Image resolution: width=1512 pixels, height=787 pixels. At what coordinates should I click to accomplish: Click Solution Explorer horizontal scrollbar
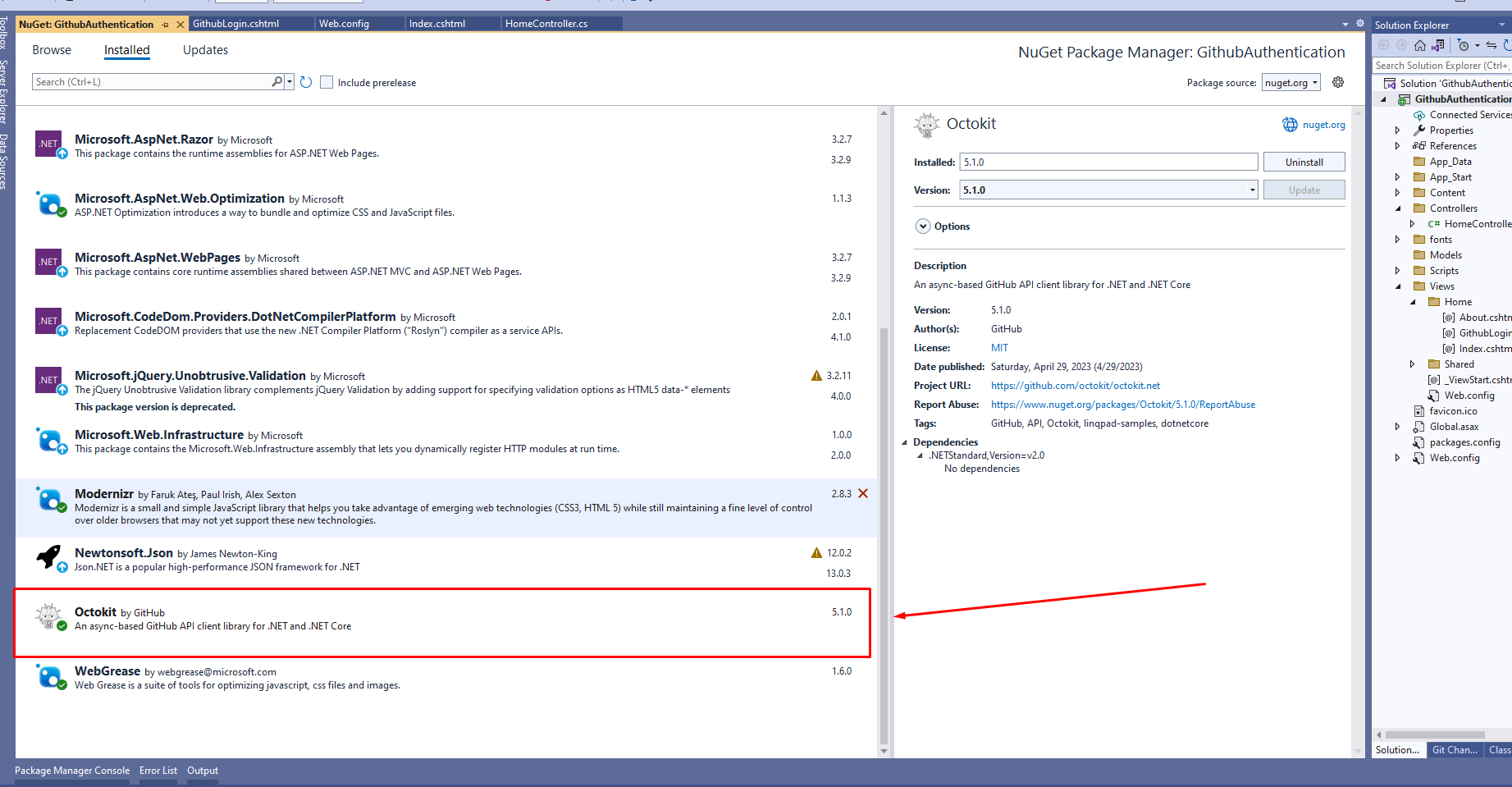click(1436, 735)
